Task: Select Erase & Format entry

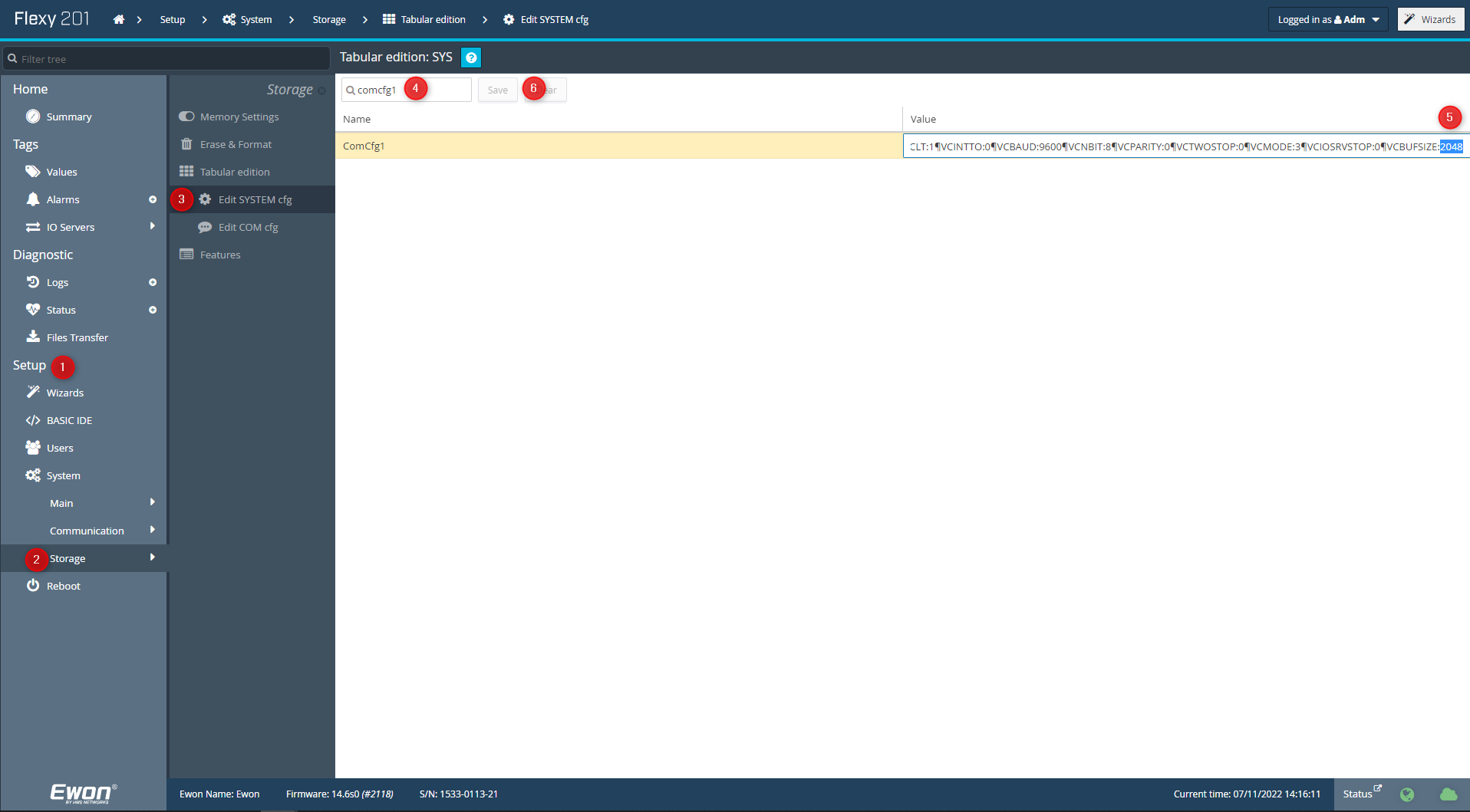Action: click(236, 144)
